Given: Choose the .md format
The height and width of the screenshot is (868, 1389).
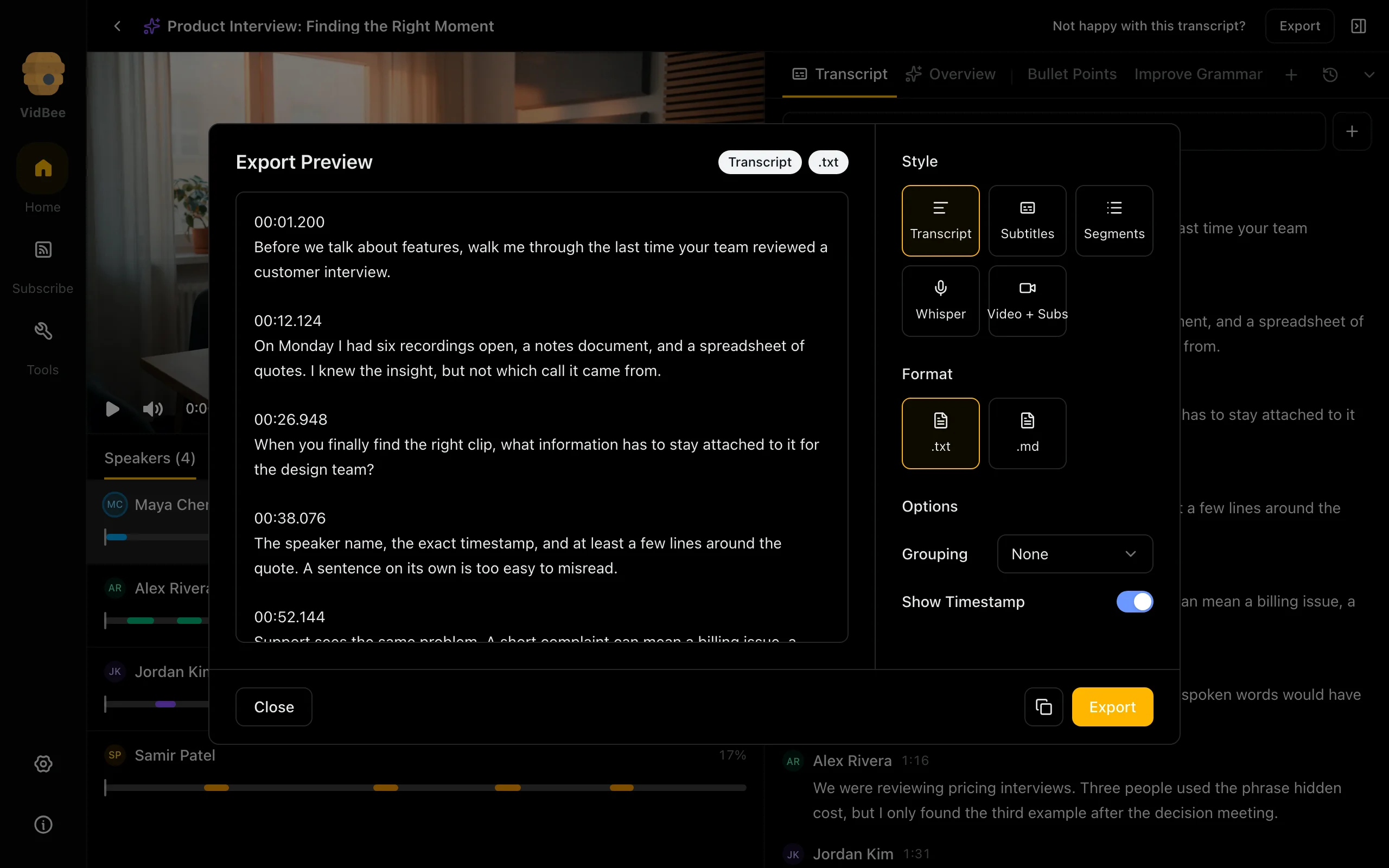Looking at the screenshot, I should [x=1027, y=433].
